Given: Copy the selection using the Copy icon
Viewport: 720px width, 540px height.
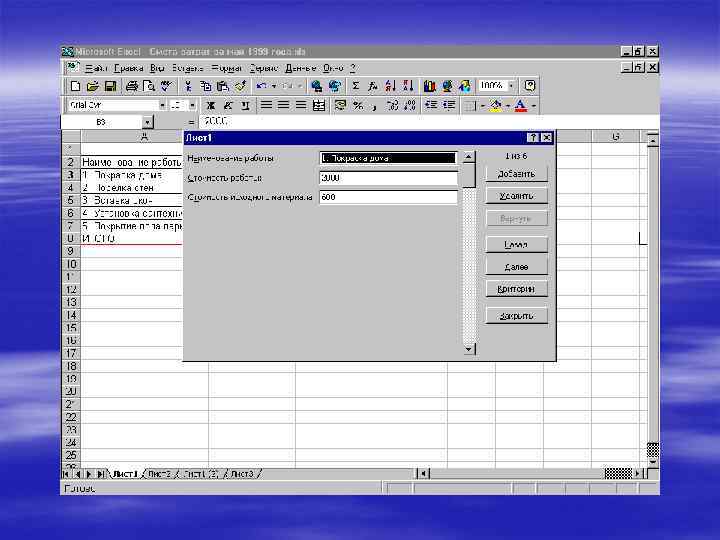Looking at the screenshot, I should pyautogui.click(x=205, y=86).
